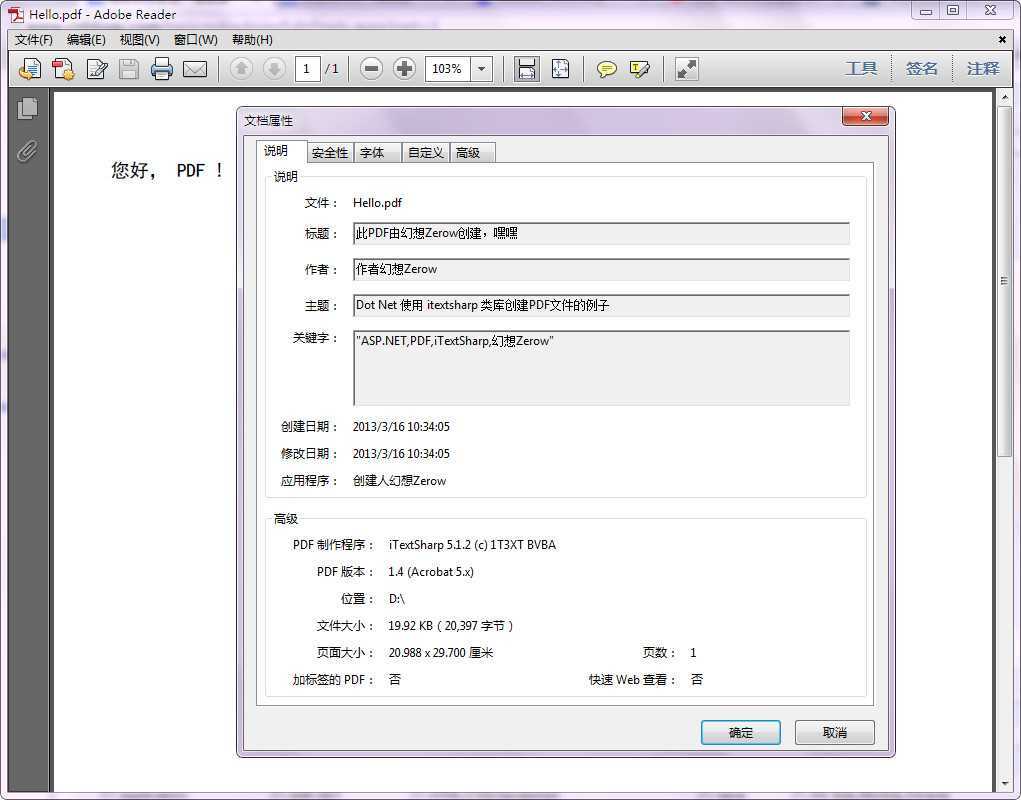Screen dimensions: 1021x800
Task: Open the page thumbnails panel
Action: [x=27, y=109]
